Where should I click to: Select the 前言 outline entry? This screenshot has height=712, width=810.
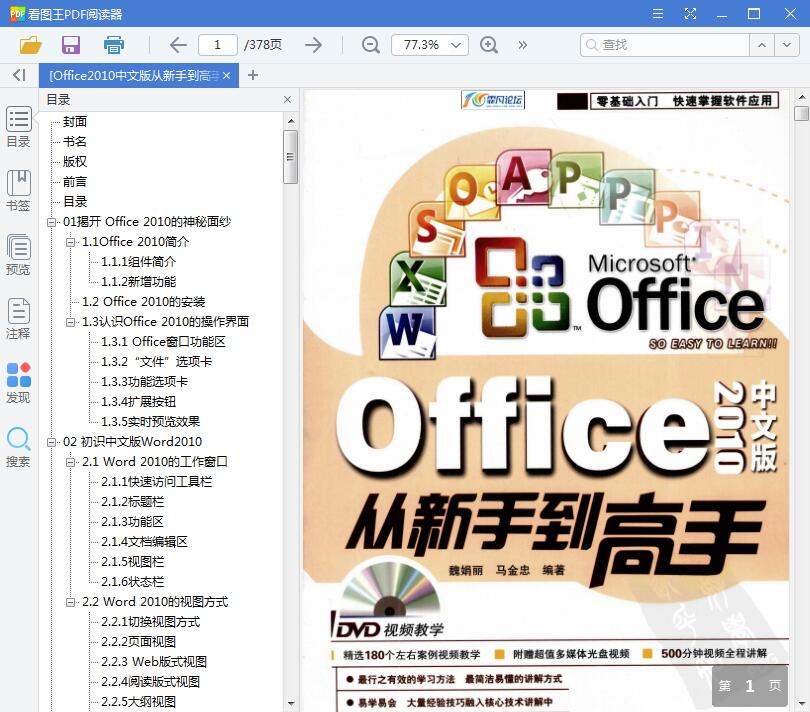[x=75, y=182]
